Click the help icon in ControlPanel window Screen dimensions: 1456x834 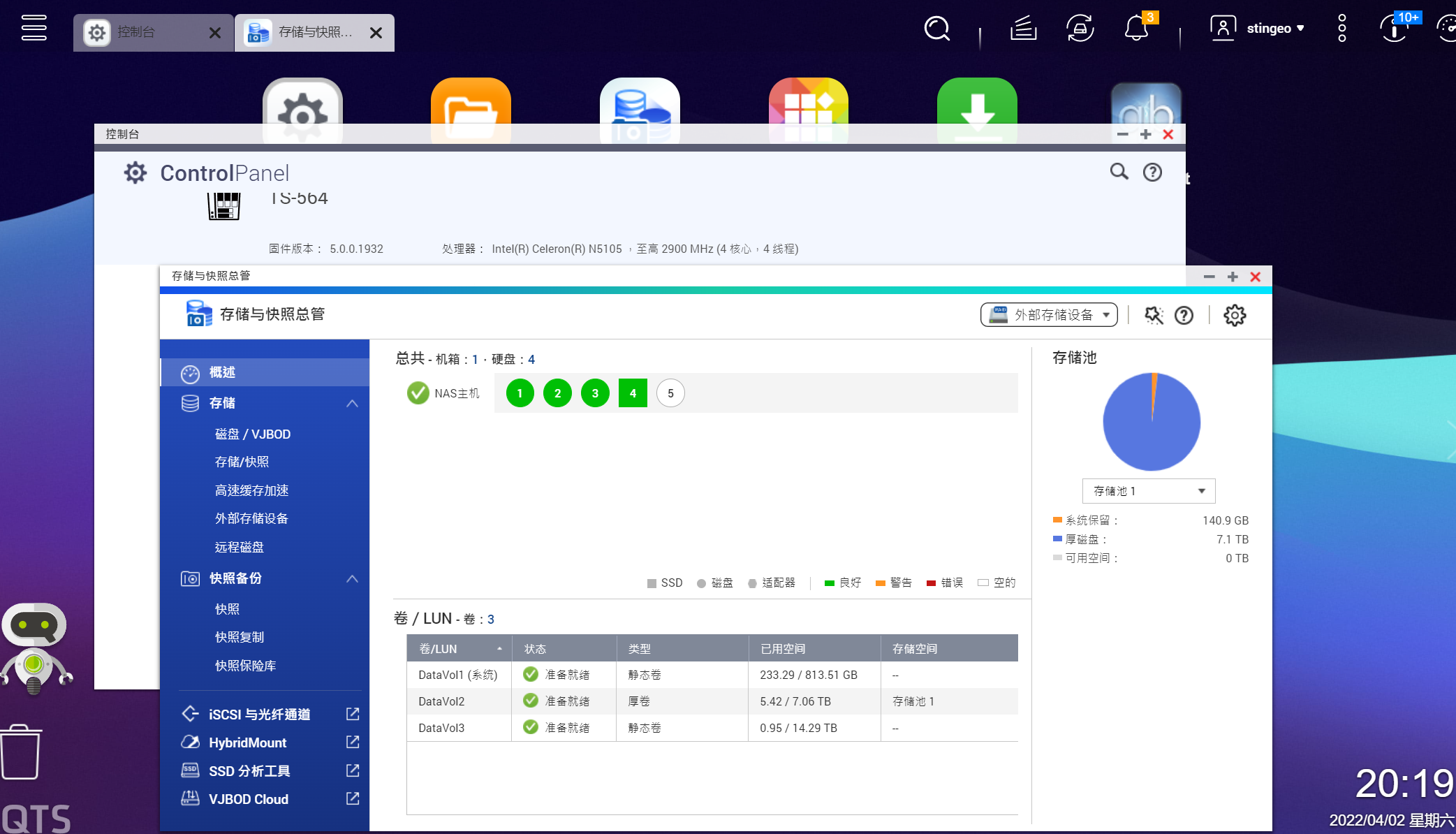tap(1152, 172)
